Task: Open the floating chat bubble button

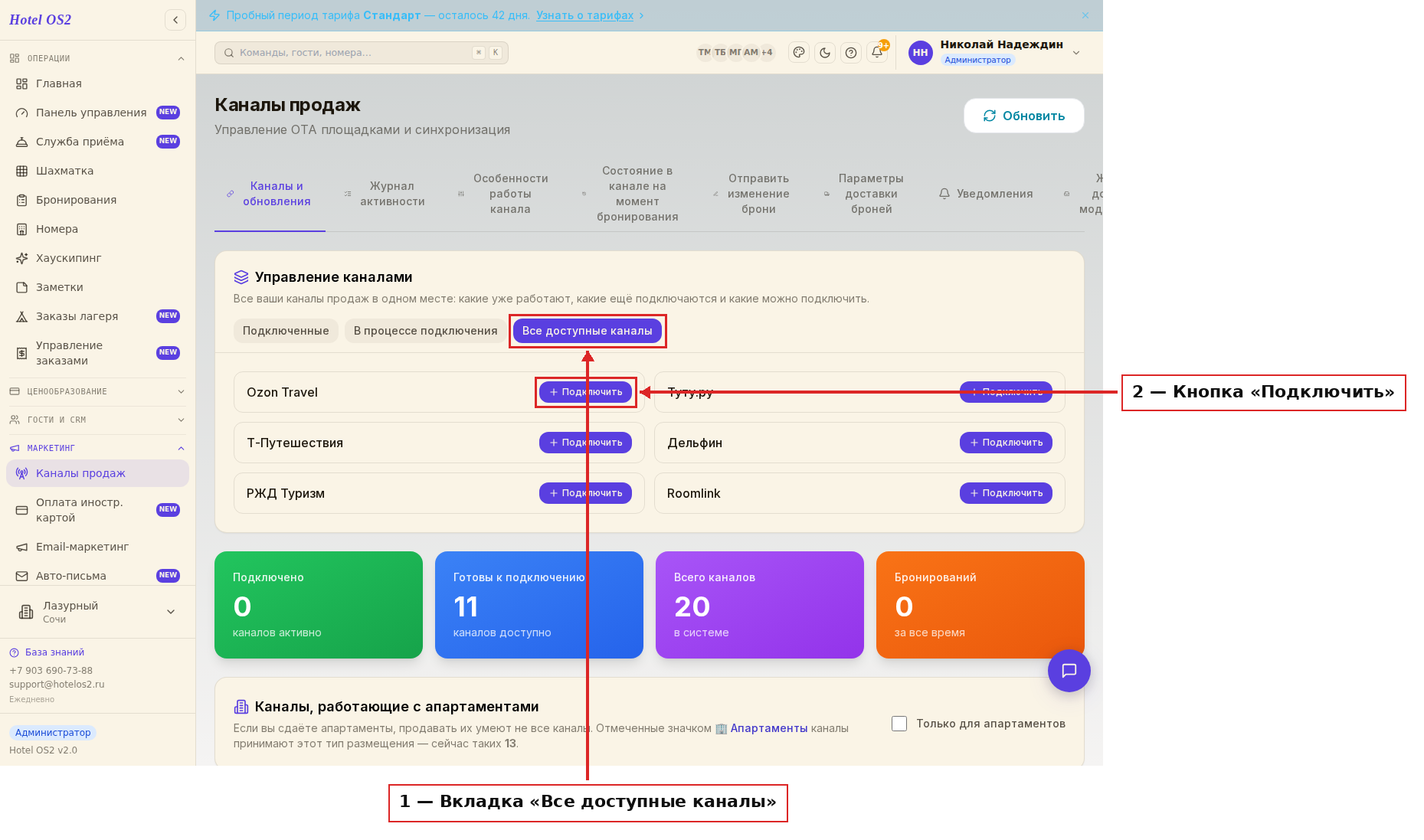Action: tap(1069, 671)
